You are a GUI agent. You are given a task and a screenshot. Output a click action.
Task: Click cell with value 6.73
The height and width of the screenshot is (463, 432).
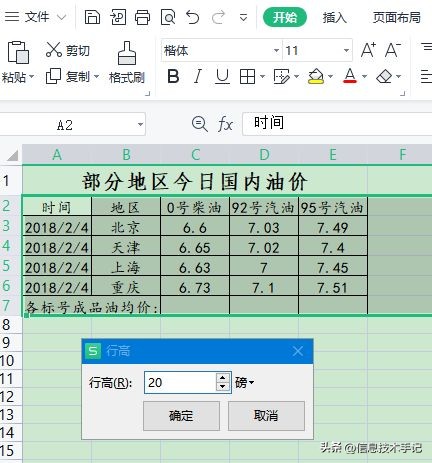coord(195,287)
